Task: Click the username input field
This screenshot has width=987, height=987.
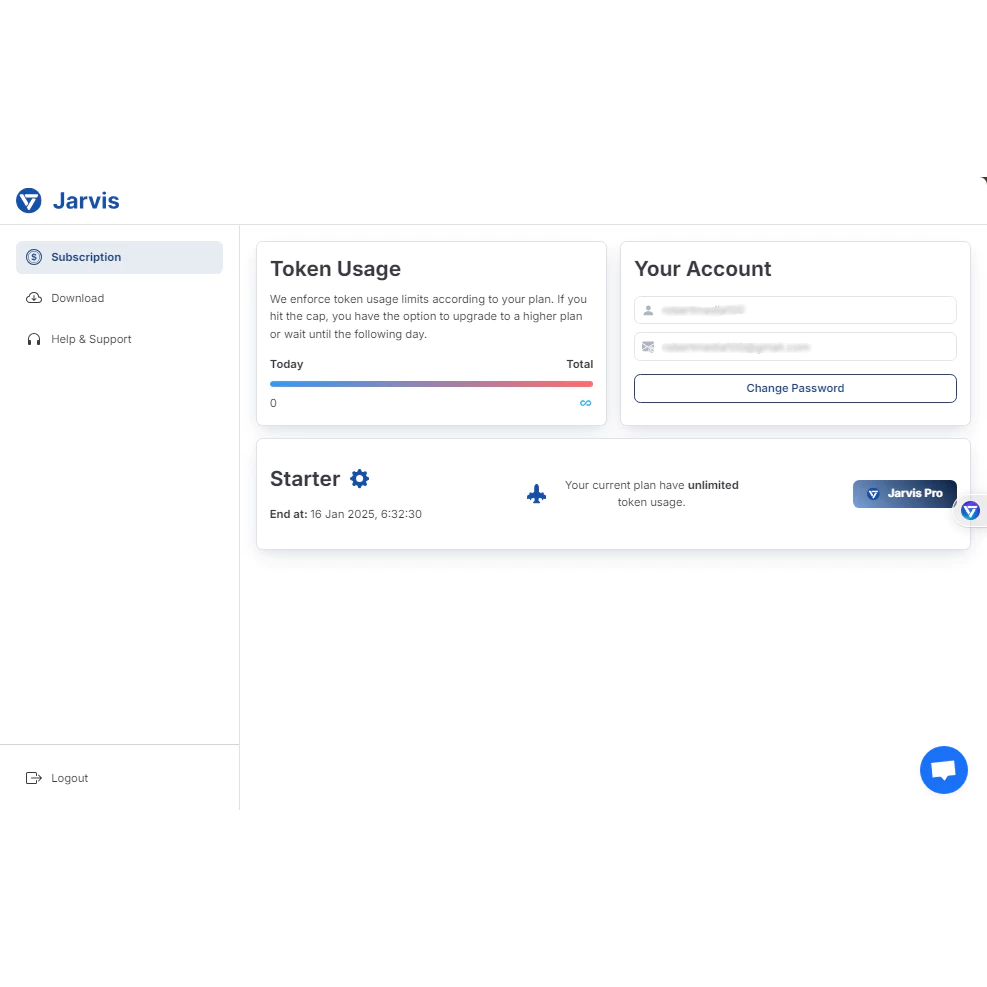Action: pos(795,310)
